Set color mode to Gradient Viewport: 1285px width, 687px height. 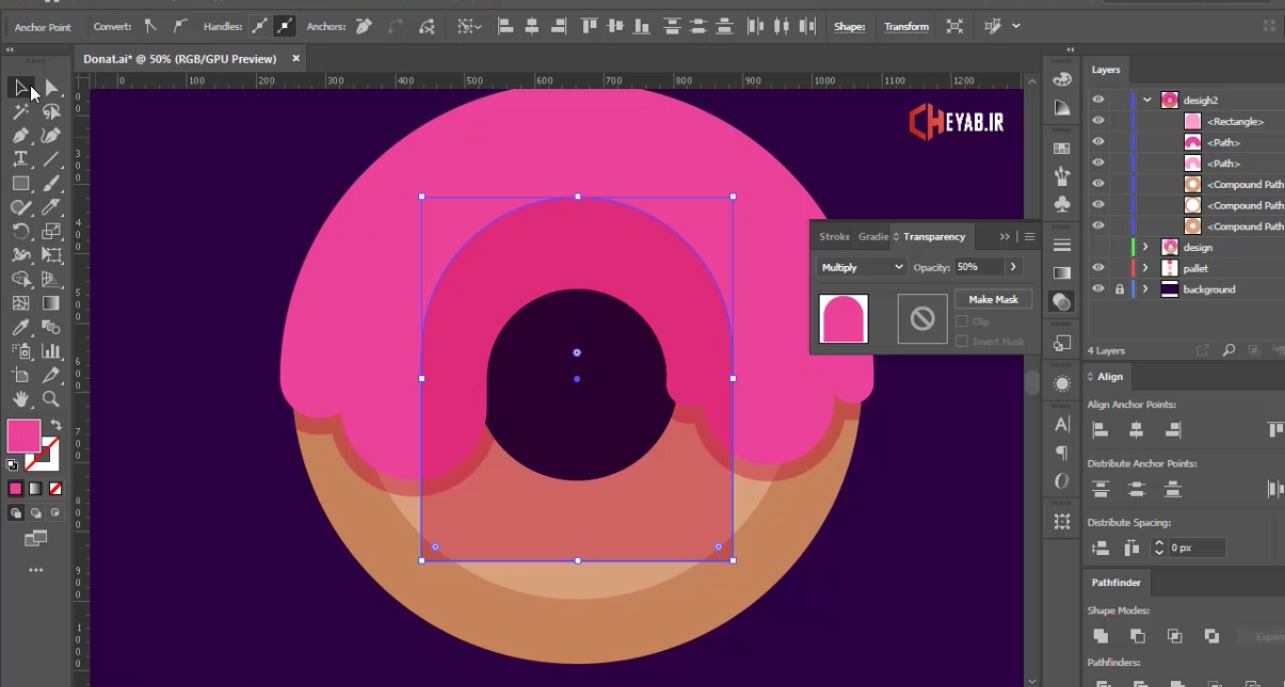pyautogui.click(x=36, y=489)
